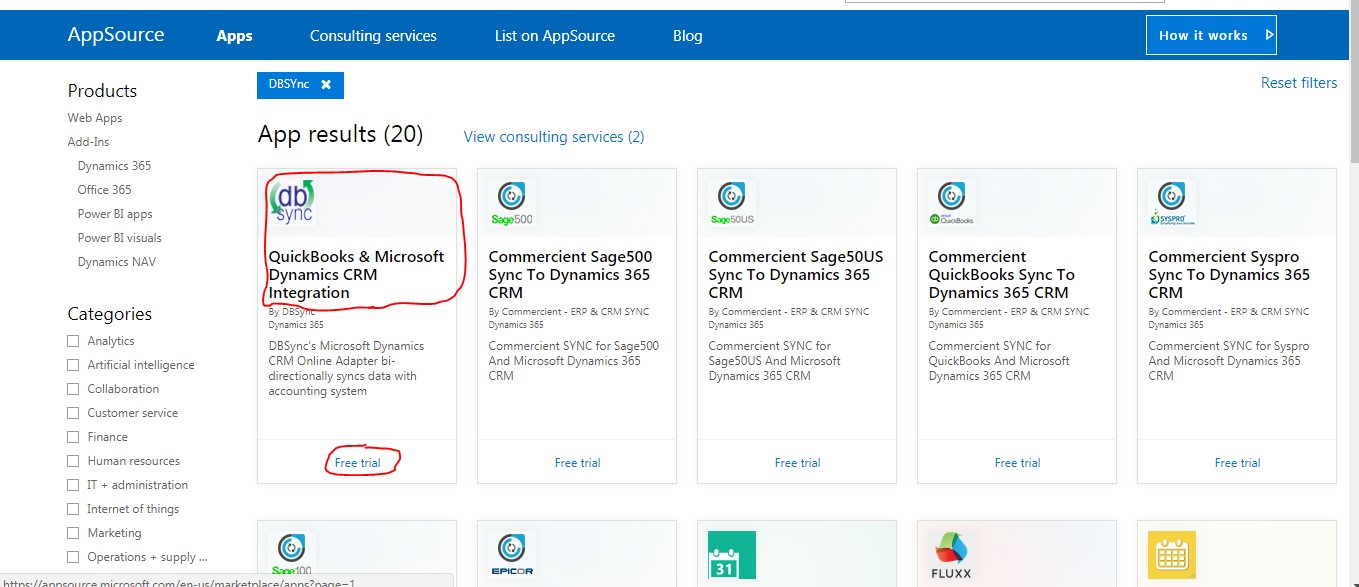Open the Blog menu item
This screenshot has width=1359, height=587.
687,36
